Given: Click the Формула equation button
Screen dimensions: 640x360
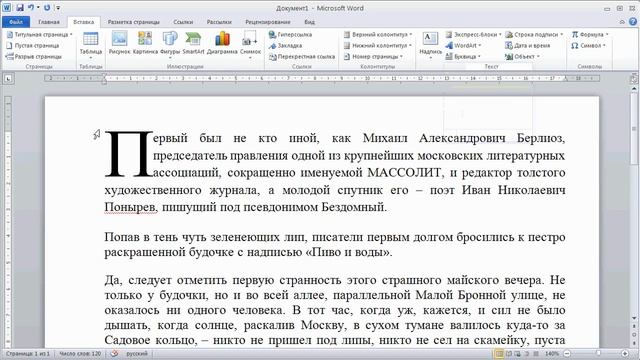Looking at the screenshot, I should point(590,35).
